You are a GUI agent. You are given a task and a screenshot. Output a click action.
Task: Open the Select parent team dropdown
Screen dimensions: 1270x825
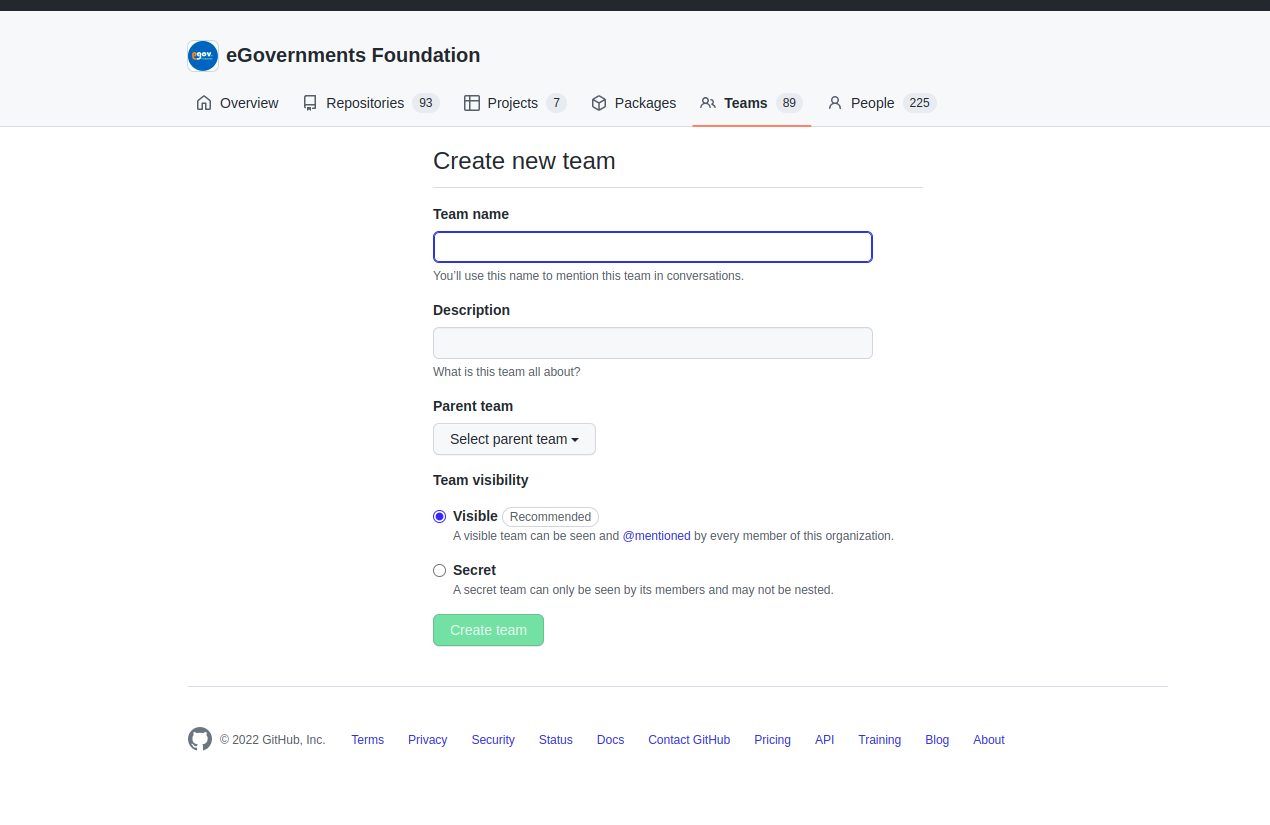point(514,439)
